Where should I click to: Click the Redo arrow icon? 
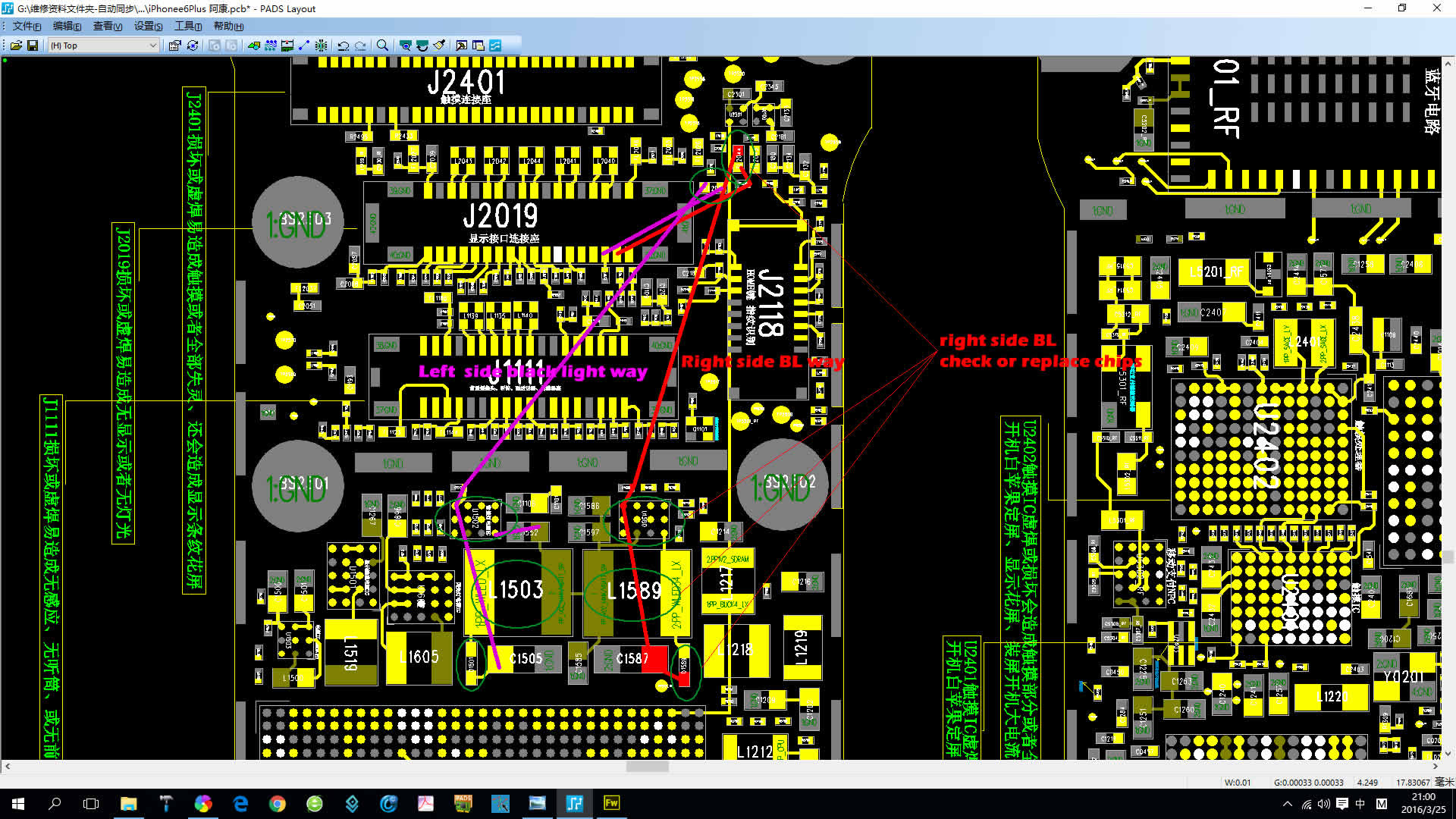(361, 45)
